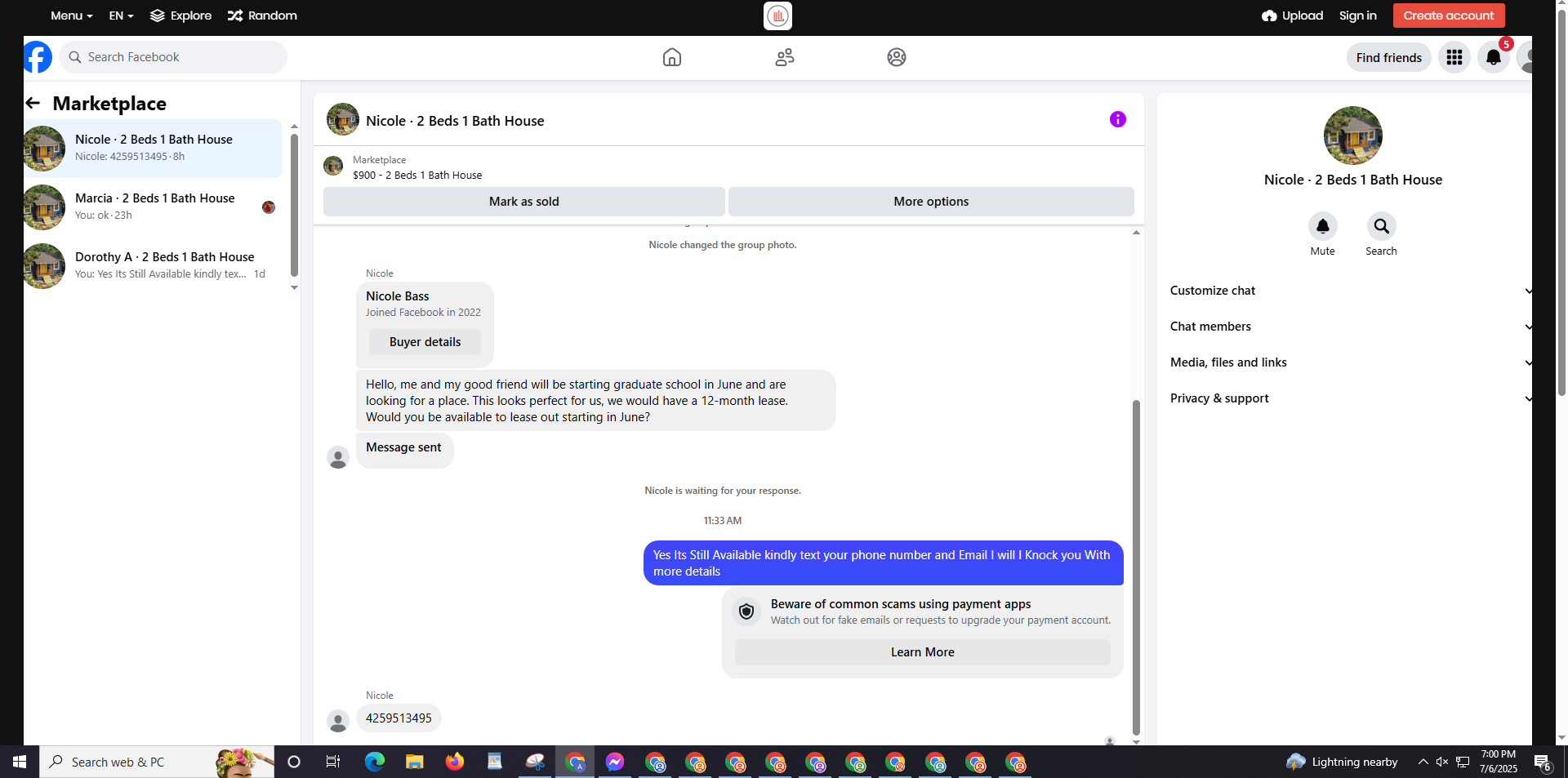The image size is (1568, 778).
Task: Click the Sign in link
Action: 1357,16
